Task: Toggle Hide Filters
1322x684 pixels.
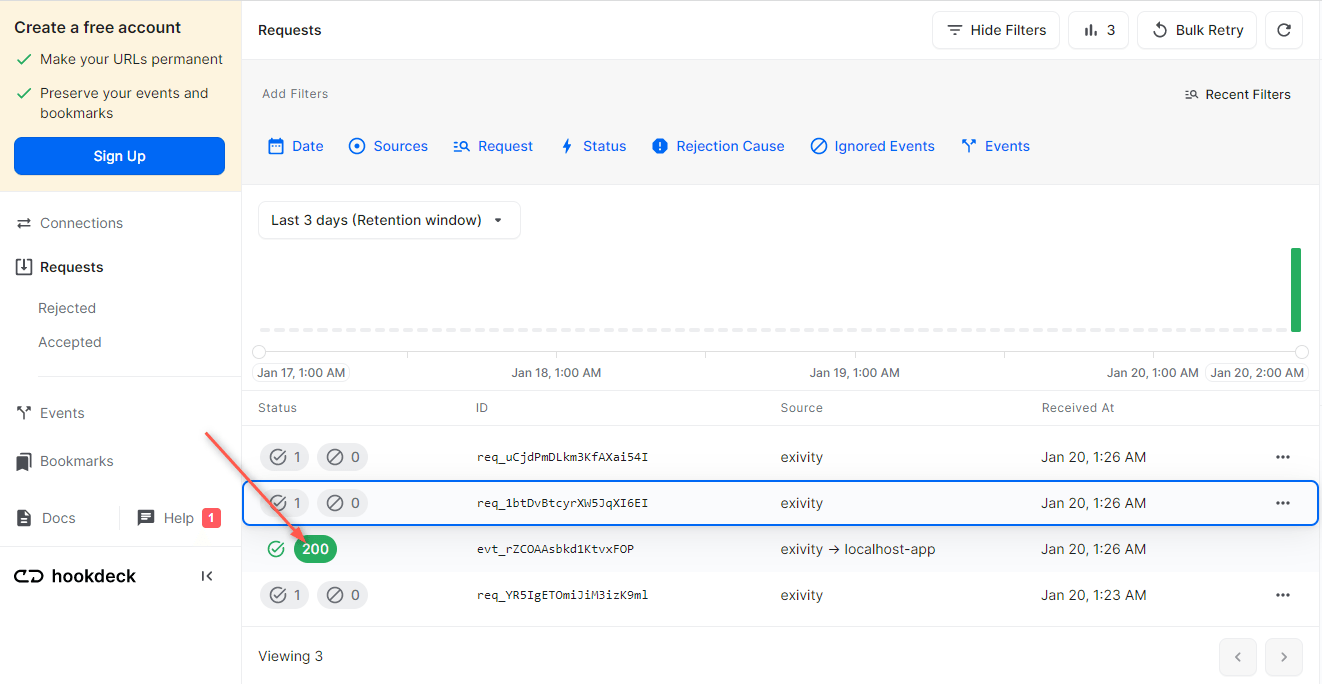Action: [995, 30]
